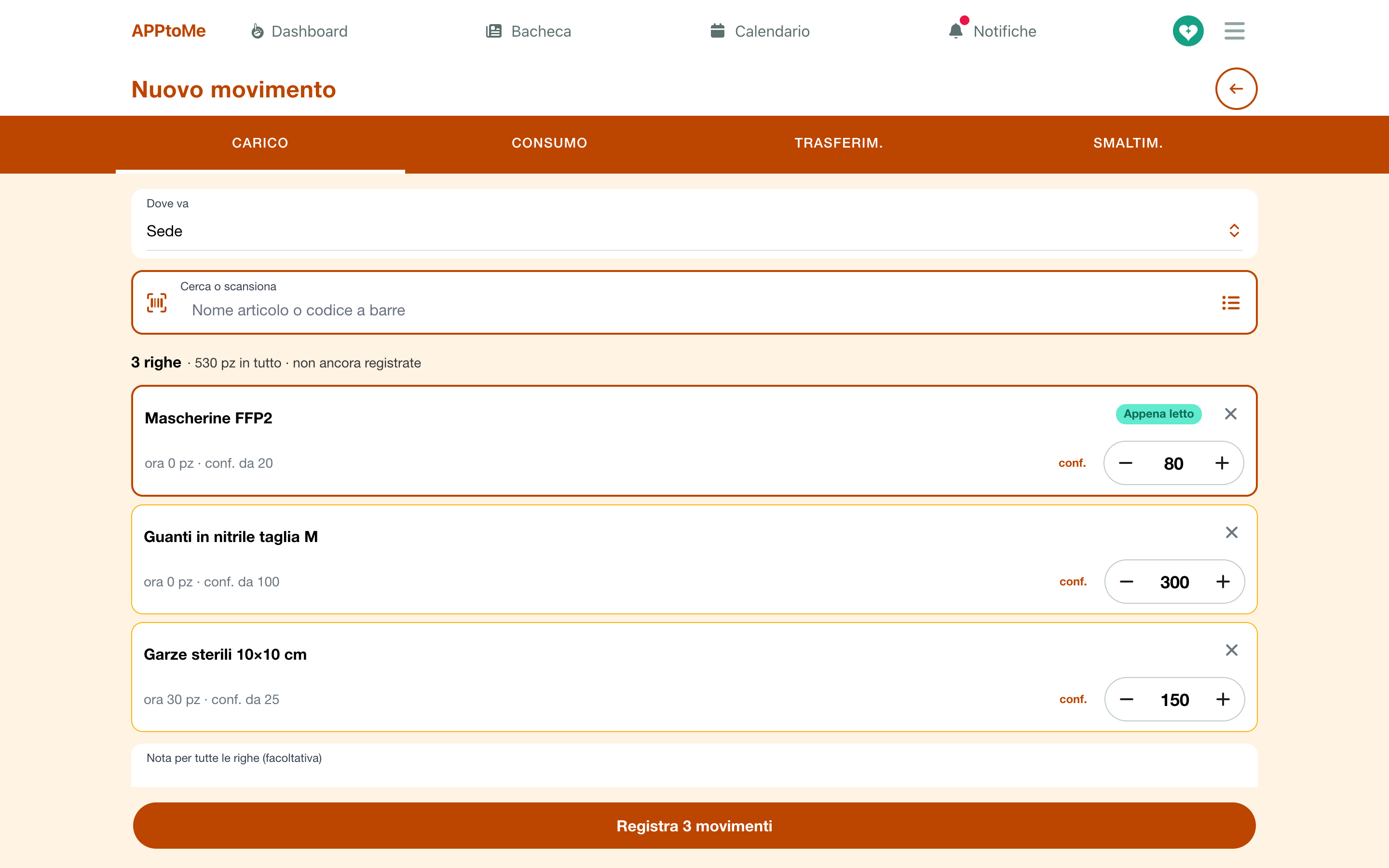Viewport: 1389px width, 868px height.
Task: Edit the quantity value 150
Action: point(1174,700)
